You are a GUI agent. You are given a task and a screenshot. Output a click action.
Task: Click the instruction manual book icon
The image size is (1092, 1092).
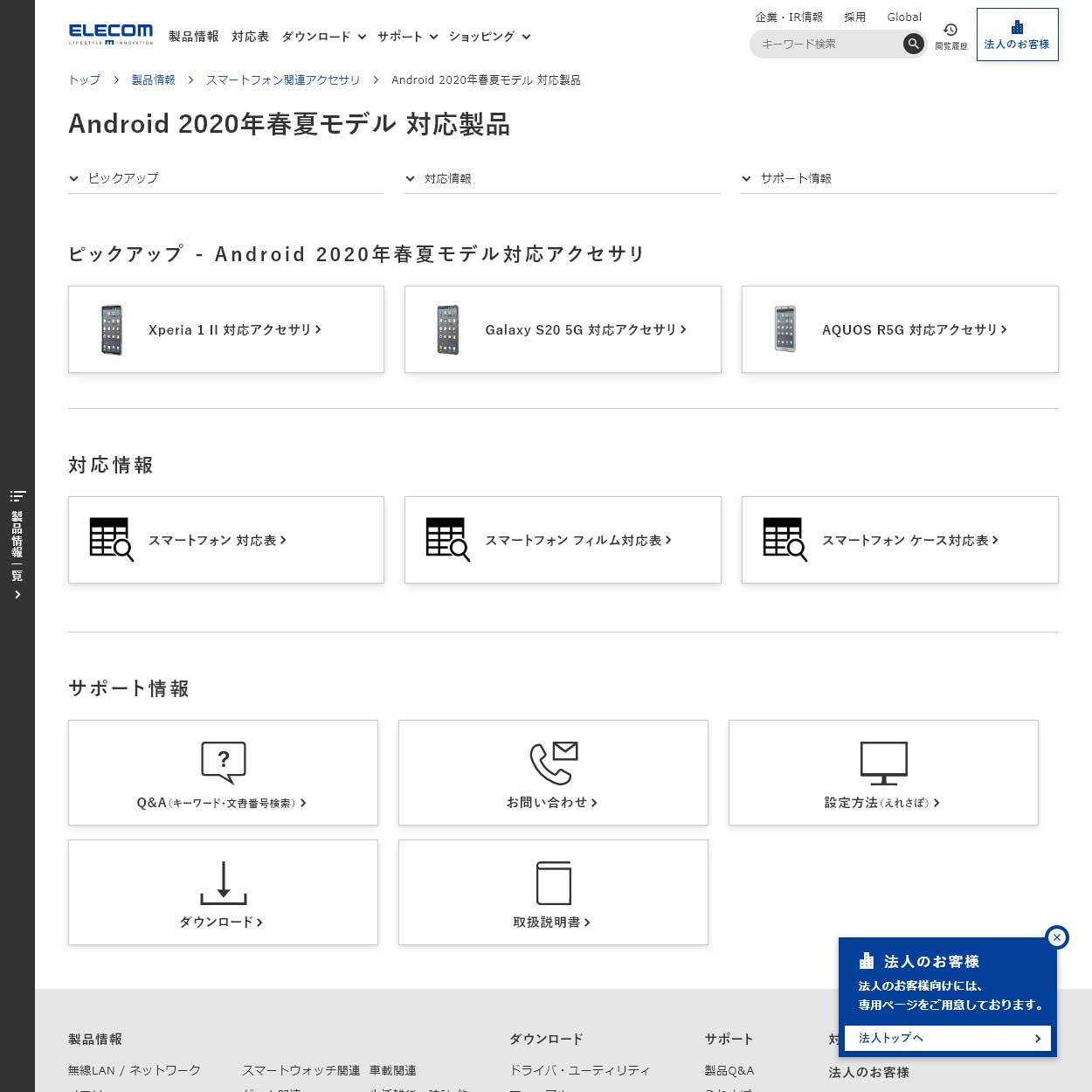point(554,882)
